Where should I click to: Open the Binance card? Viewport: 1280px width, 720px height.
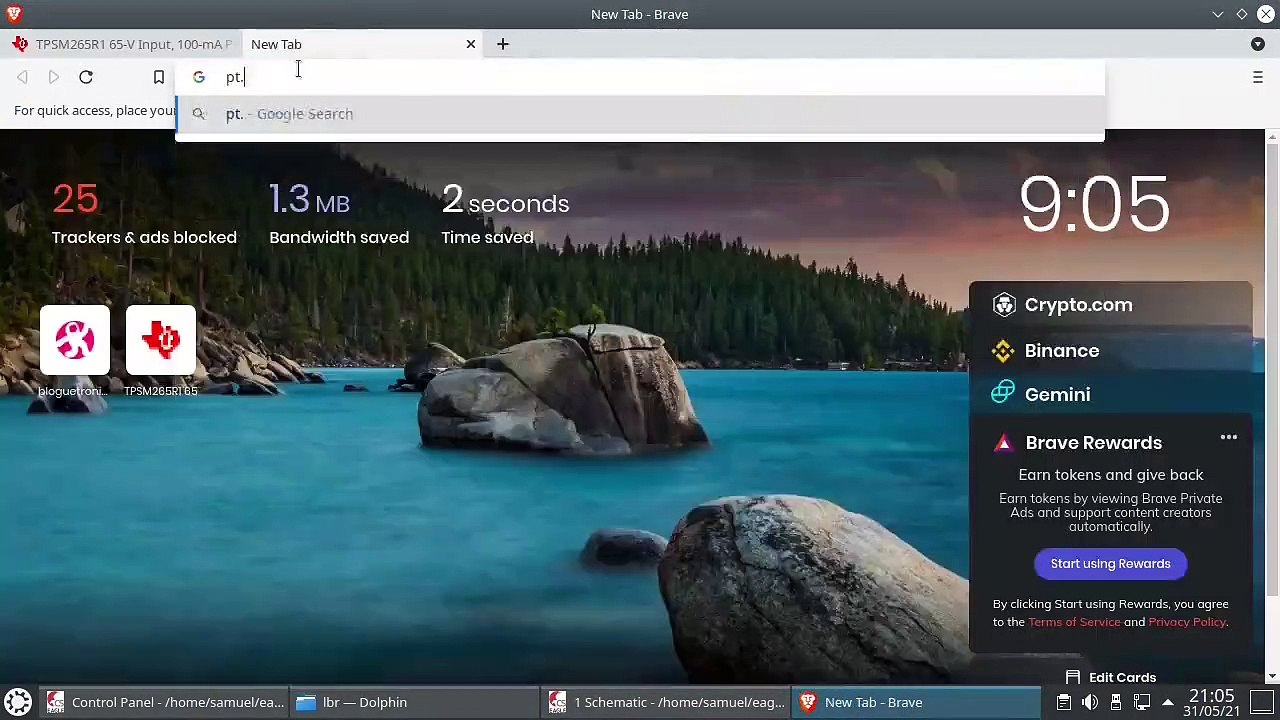tap(1110, 351)
